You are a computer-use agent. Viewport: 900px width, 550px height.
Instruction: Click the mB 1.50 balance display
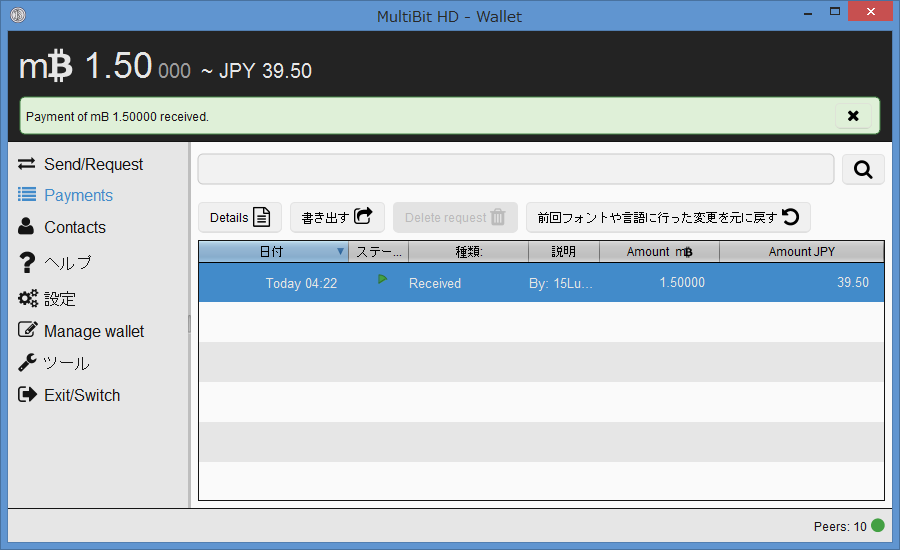pos(104,65)
